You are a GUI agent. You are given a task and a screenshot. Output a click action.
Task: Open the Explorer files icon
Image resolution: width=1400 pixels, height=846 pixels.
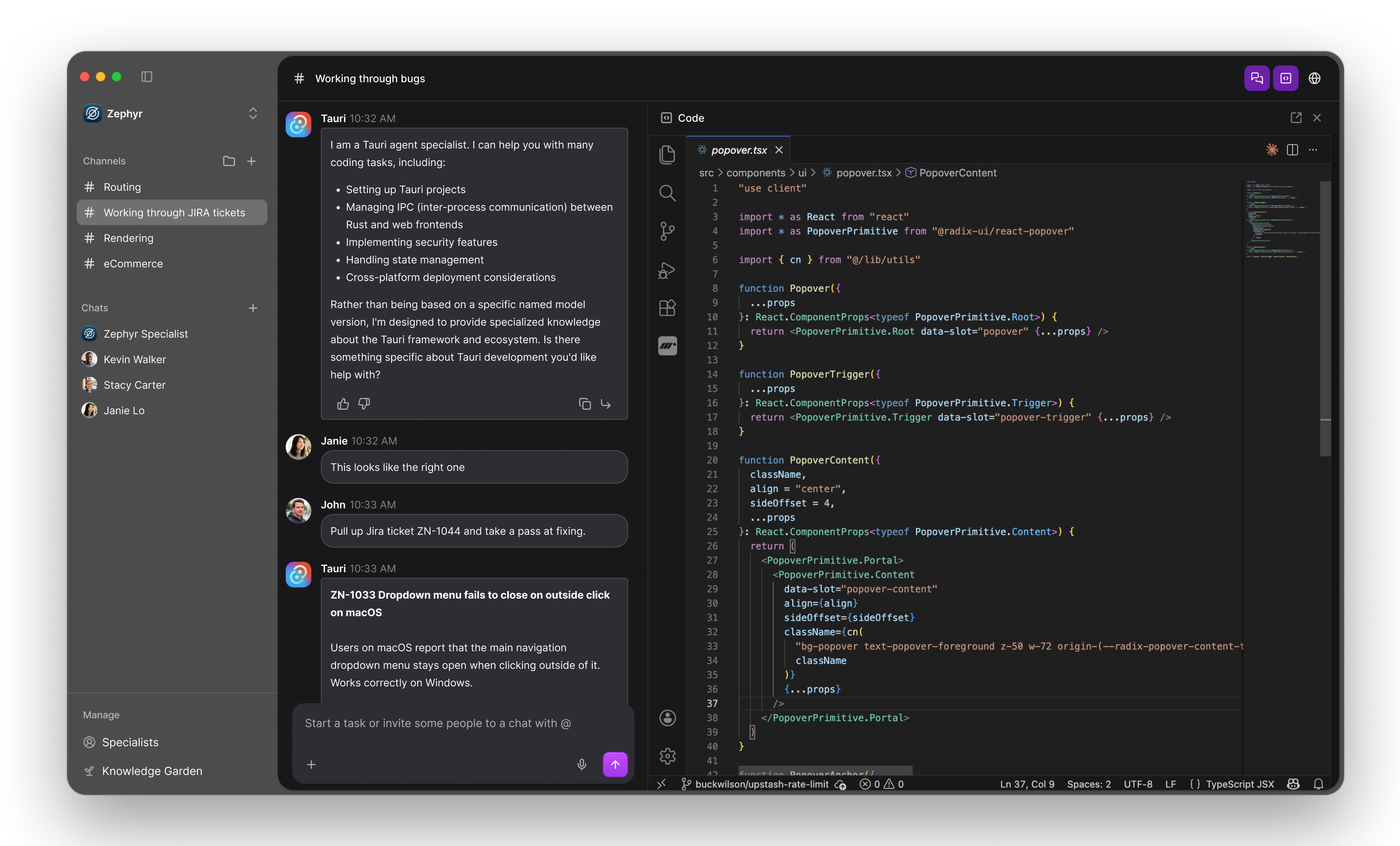(667, 154)
